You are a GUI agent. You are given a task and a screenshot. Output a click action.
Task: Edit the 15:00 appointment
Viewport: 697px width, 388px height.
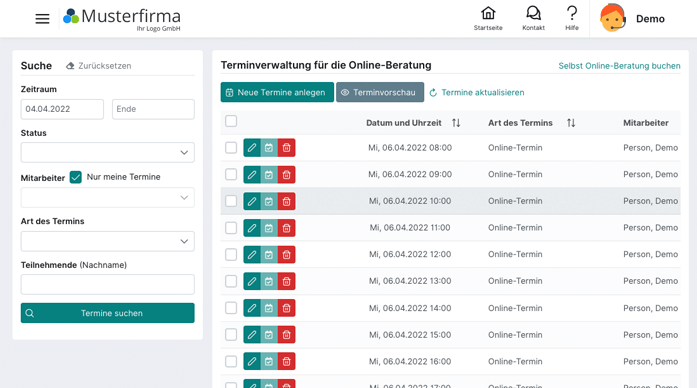[x=252, y=334]
